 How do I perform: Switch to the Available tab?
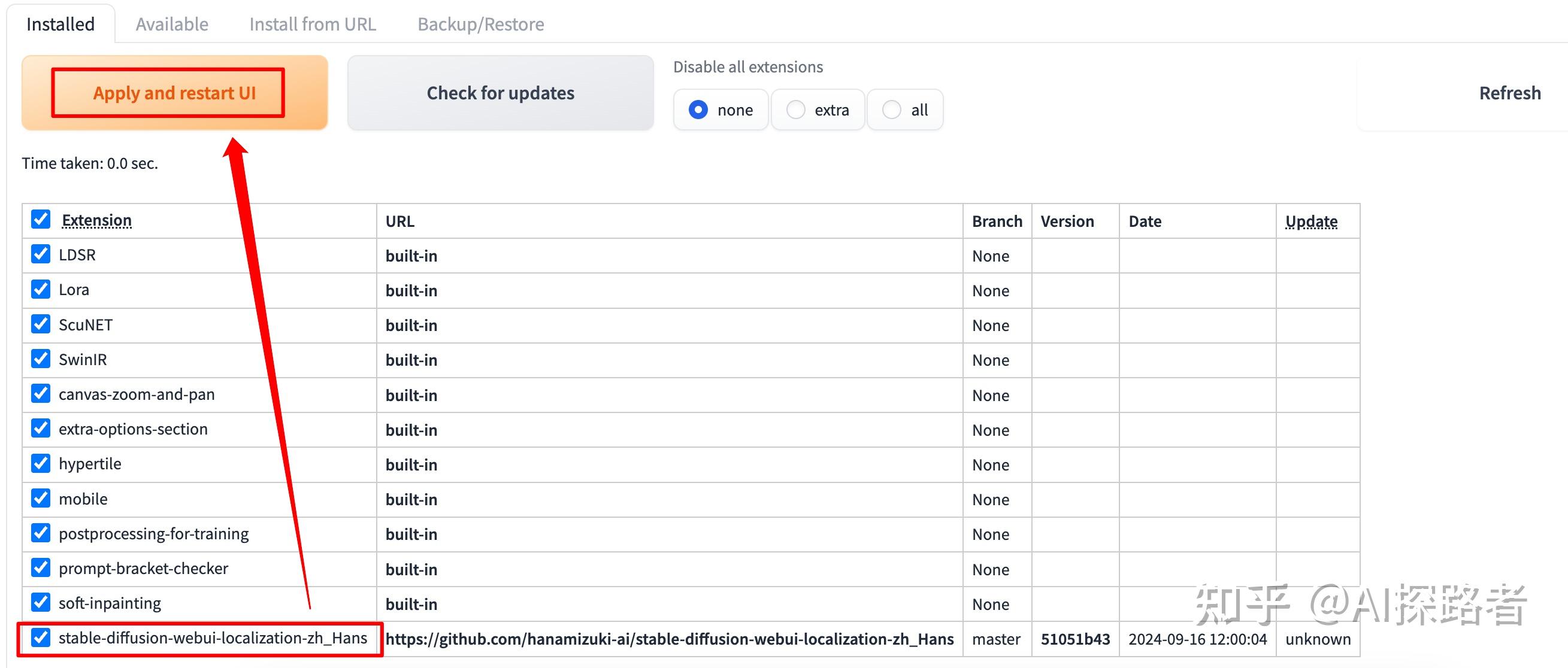tap(172, 25)
